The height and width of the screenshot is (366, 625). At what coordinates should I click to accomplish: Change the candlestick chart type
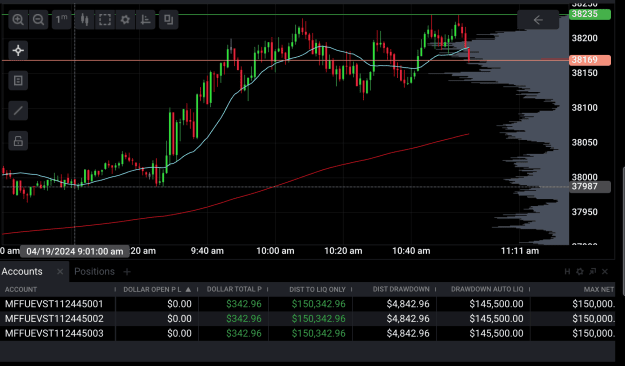coord(85,20)
